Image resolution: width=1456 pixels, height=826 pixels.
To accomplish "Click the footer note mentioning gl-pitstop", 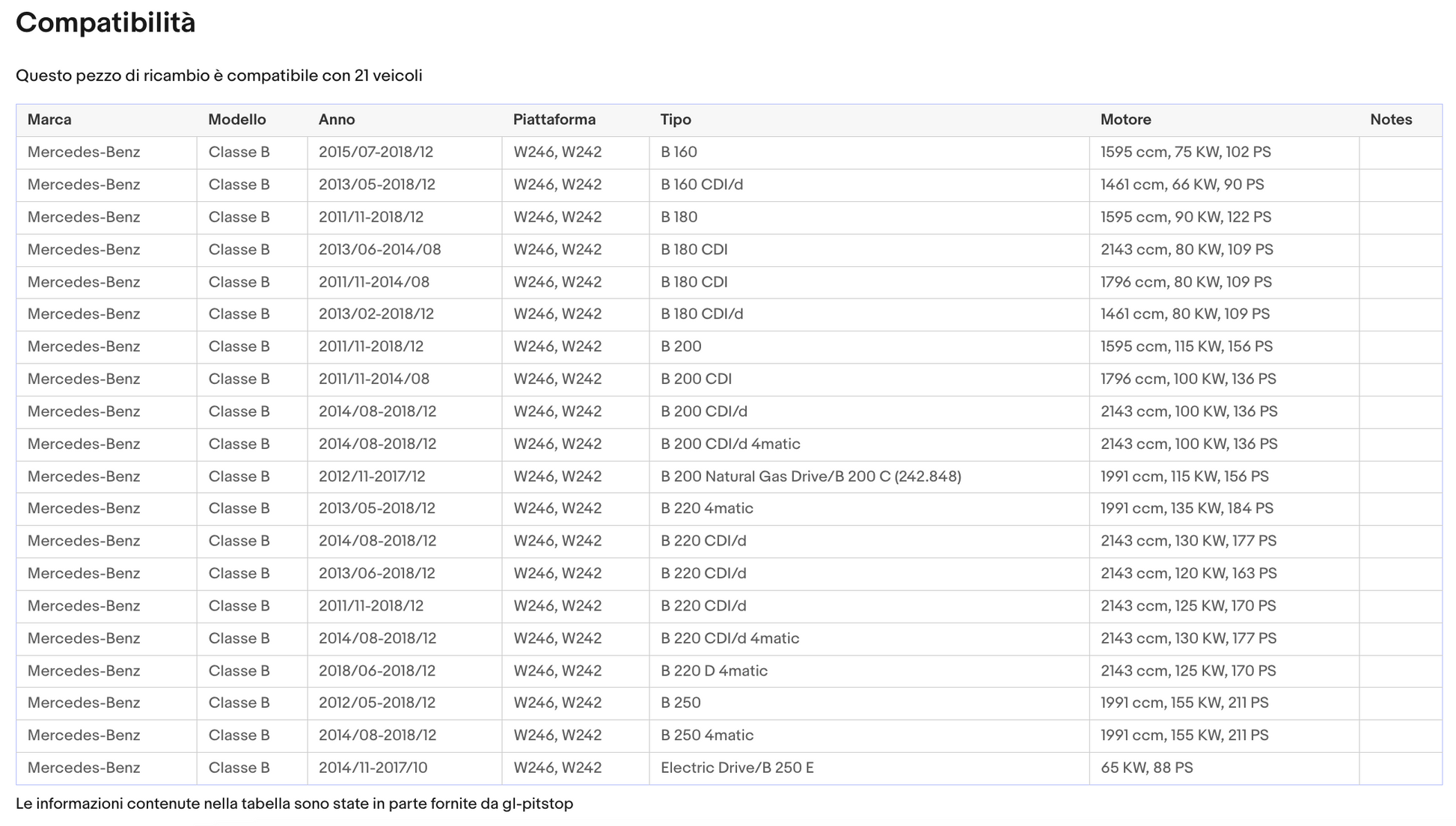I will tap(294, 804).
